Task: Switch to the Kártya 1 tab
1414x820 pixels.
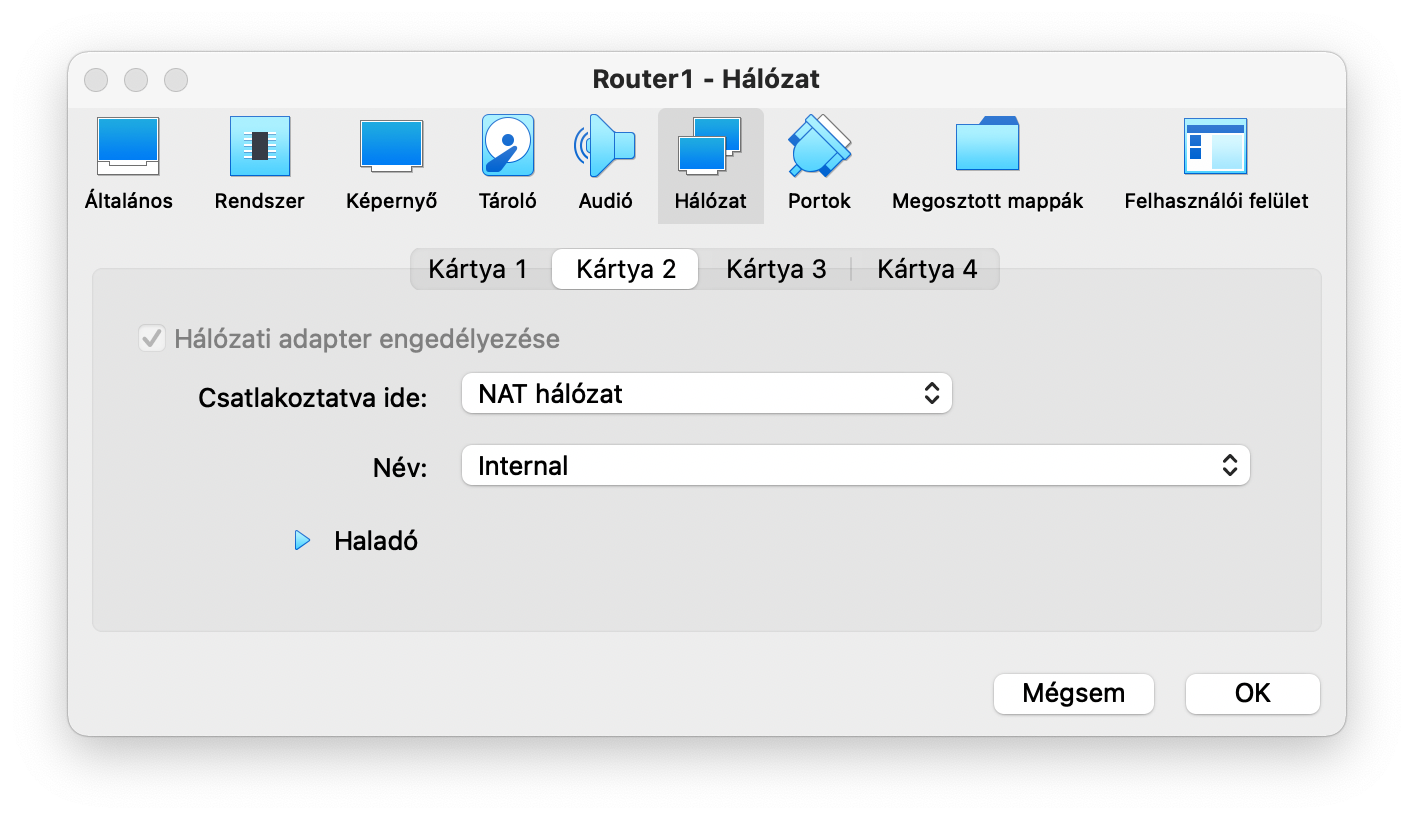Action: coord(478,269)
